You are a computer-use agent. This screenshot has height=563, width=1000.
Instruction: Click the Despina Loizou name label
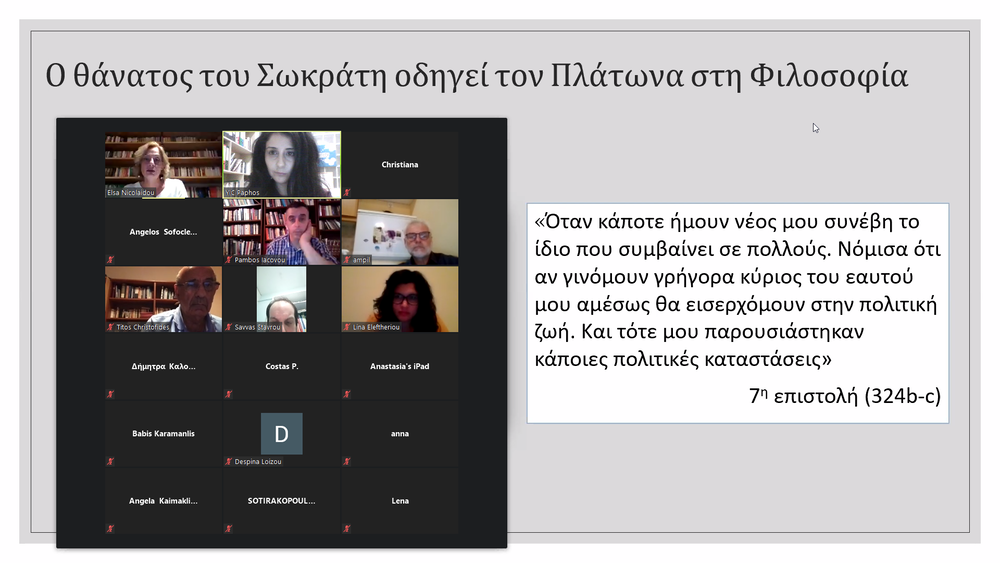[258, 462]
